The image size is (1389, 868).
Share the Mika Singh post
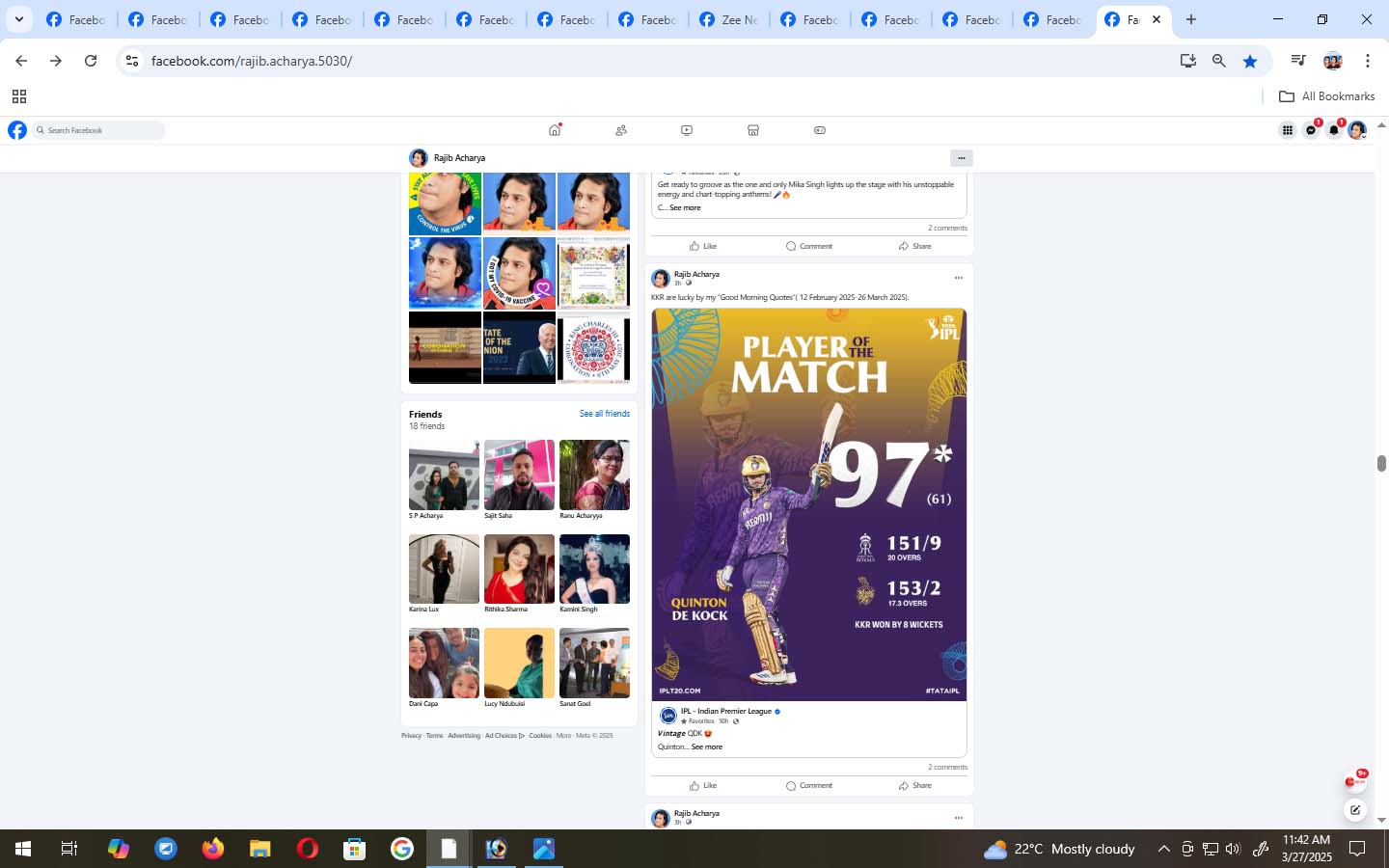pyautogui.click(x=915, y=246)
